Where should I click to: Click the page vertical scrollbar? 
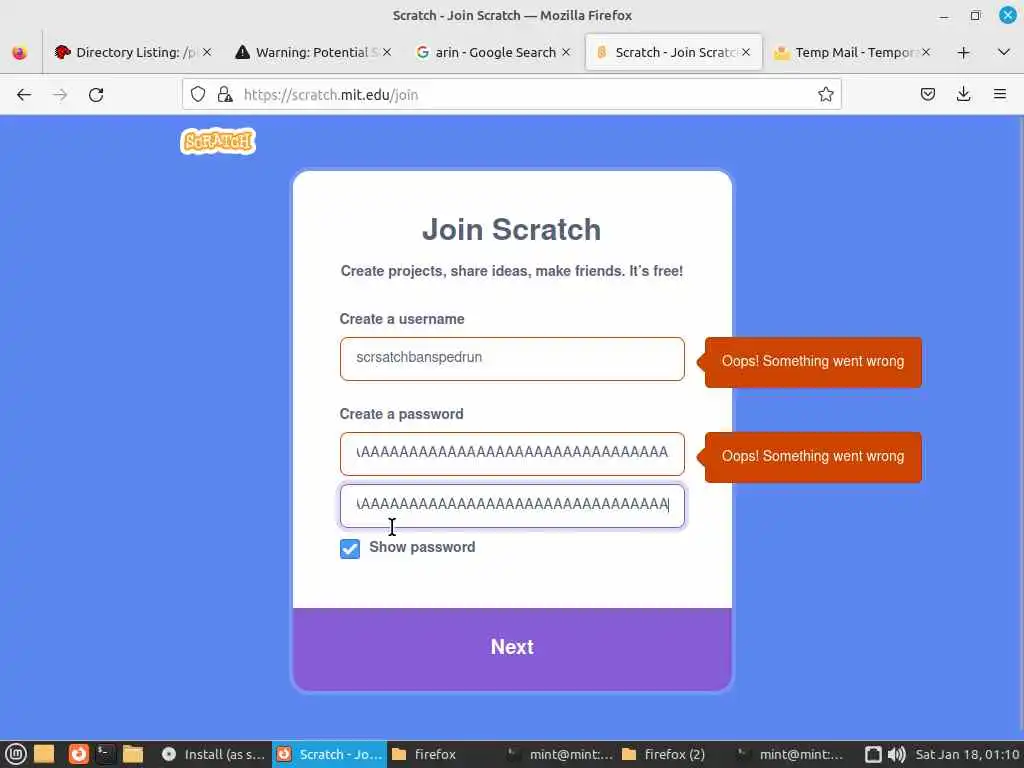click(1020, 427)
